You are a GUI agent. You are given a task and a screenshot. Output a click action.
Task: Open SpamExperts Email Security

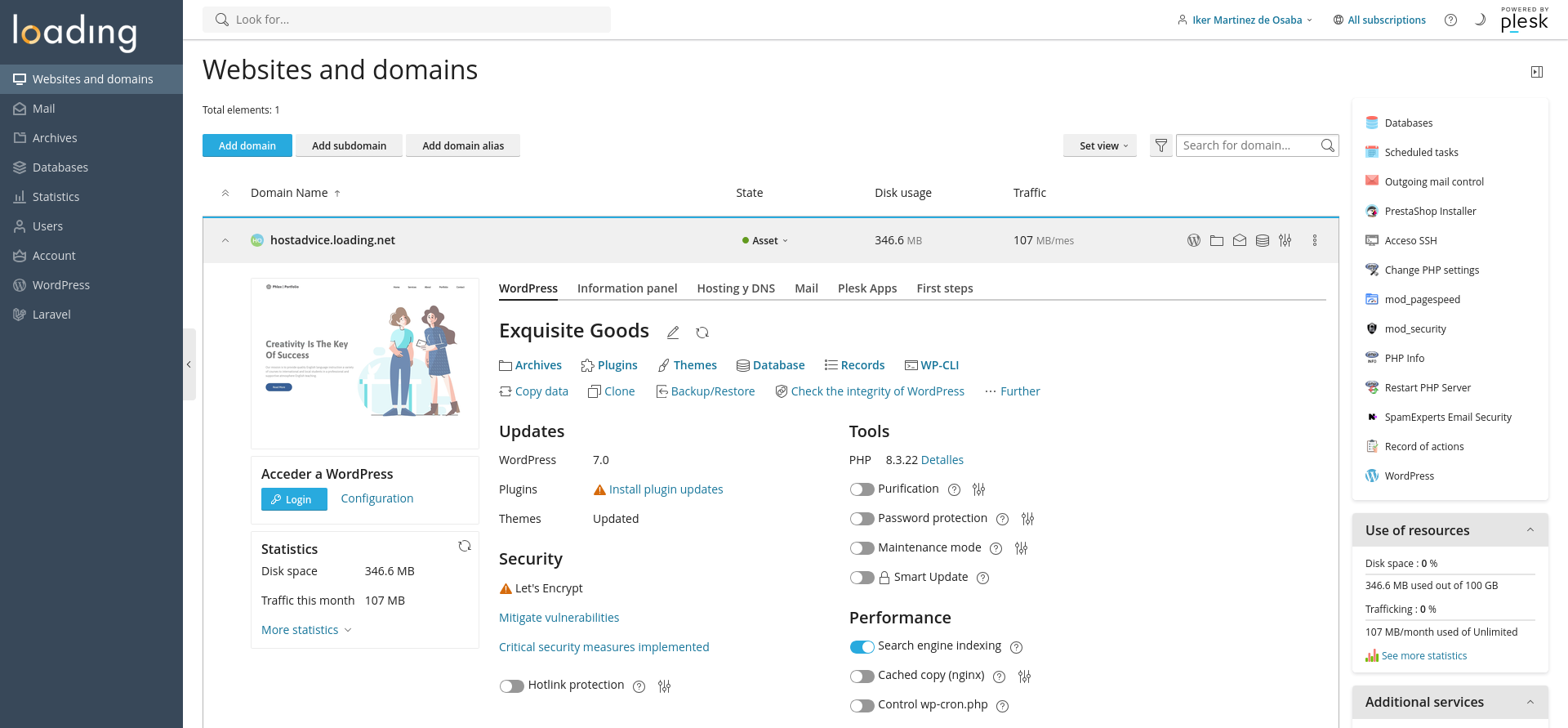pos(1448,417)
